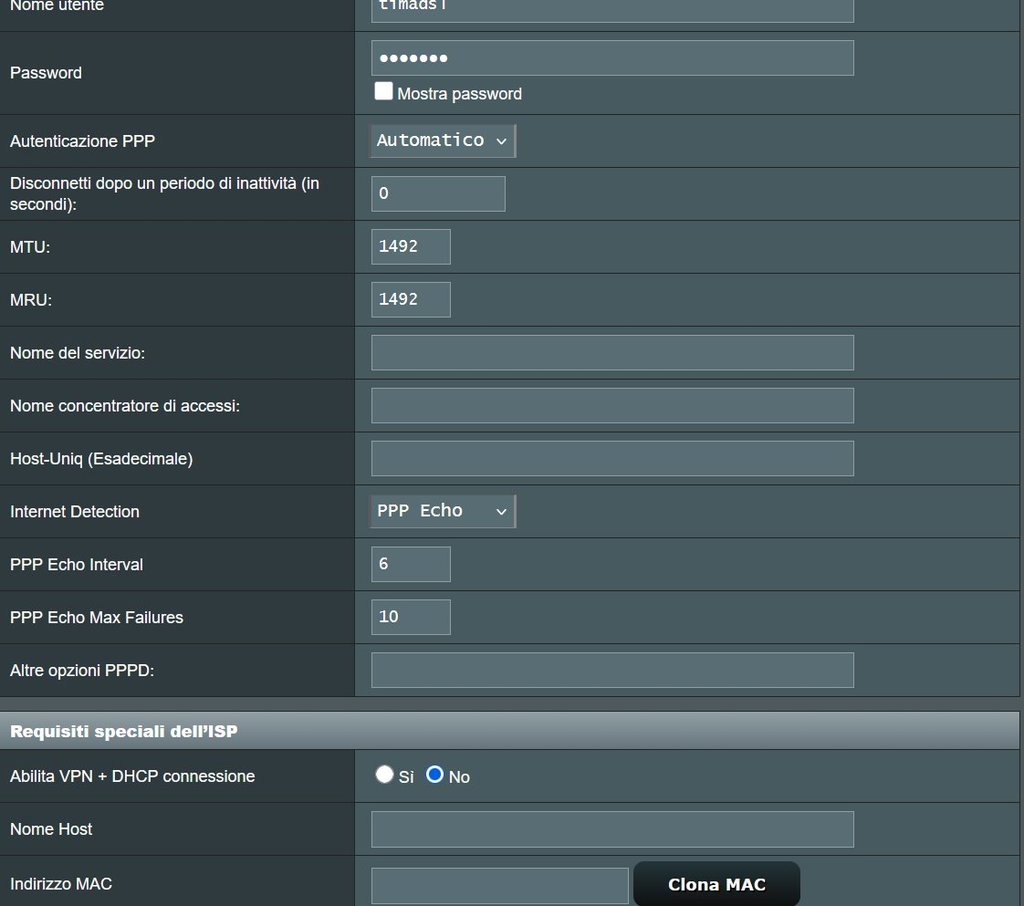Click the Altre opzioni PPPD field
Screen dimensions: 1024x906
(612, 670)
